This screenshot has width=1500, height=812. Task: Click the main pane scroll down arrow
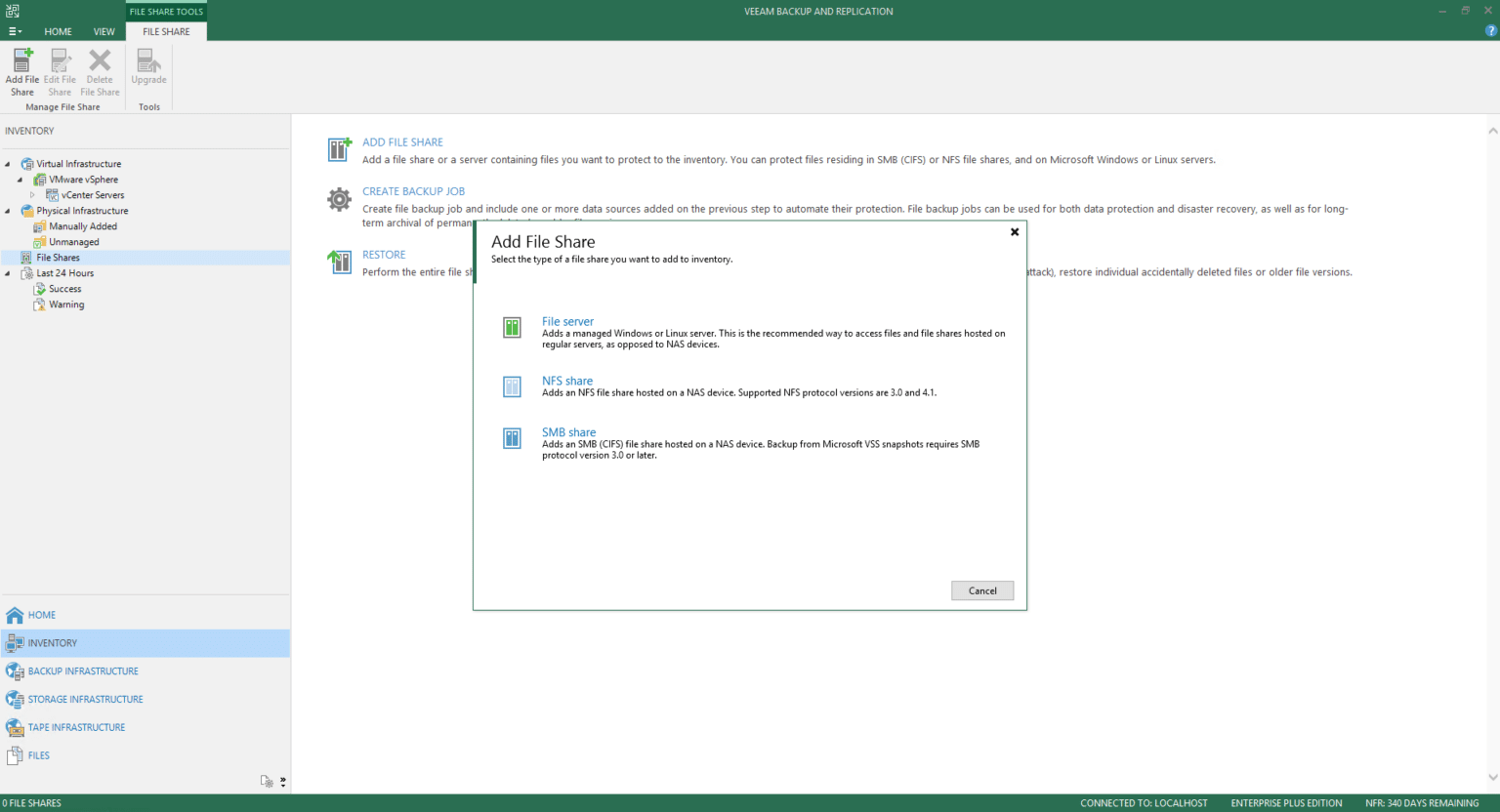tap(1492, 778)
